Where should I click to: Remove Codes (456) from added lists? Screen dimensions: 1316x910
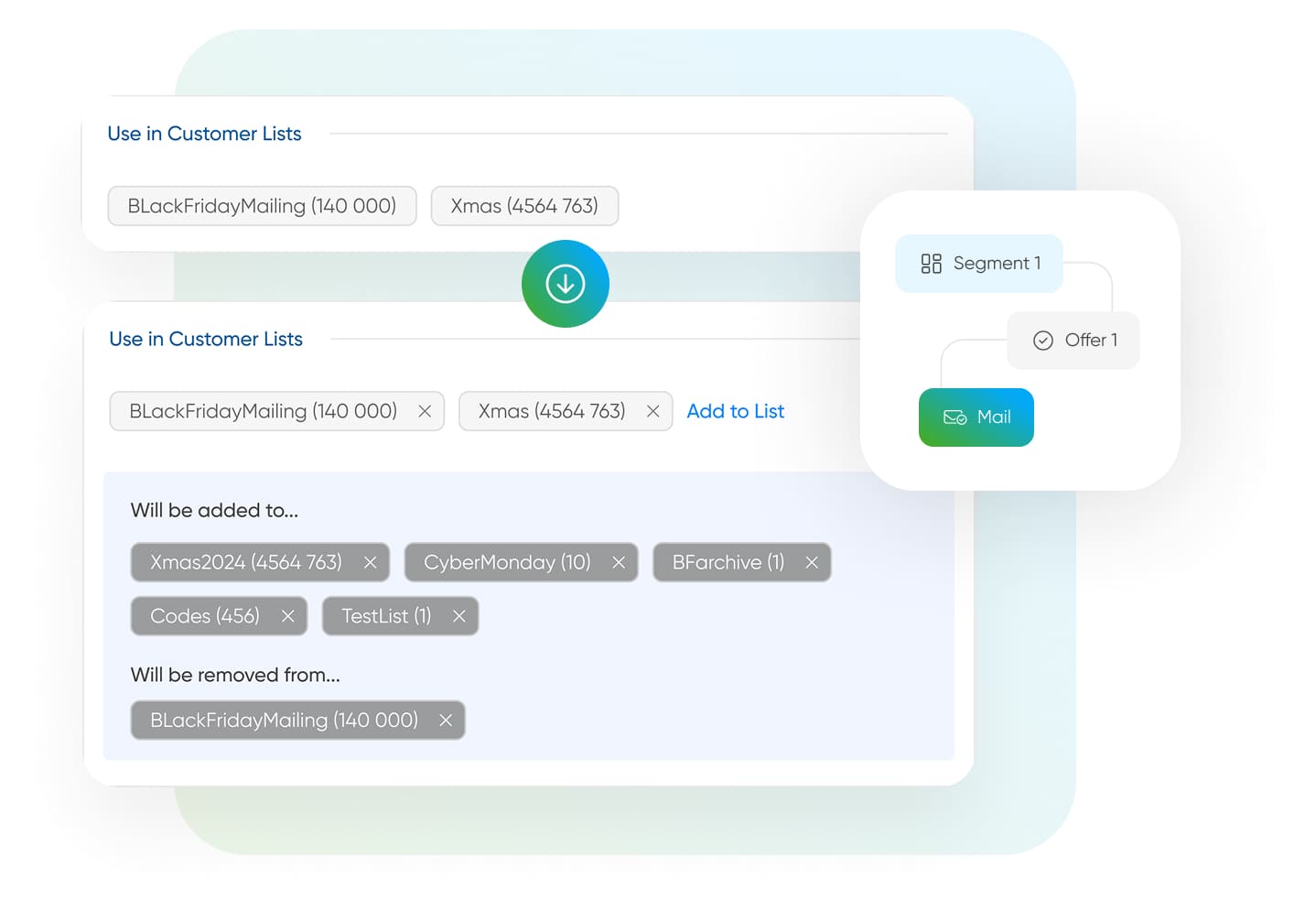click(287, 617)
